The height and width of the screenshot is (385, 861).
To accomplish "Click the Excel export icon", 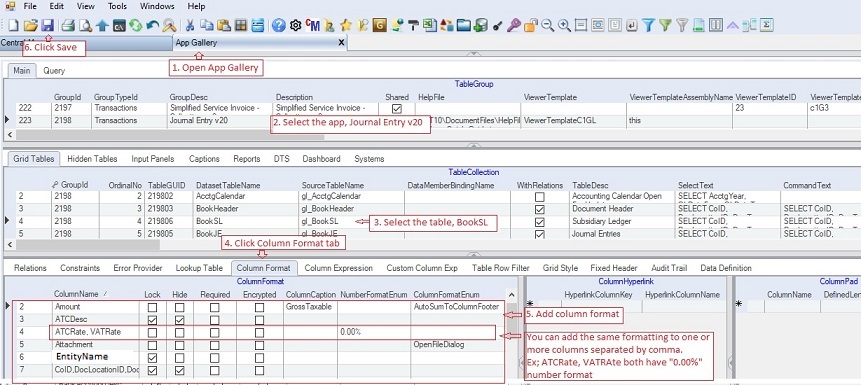I will click(430, 25).
